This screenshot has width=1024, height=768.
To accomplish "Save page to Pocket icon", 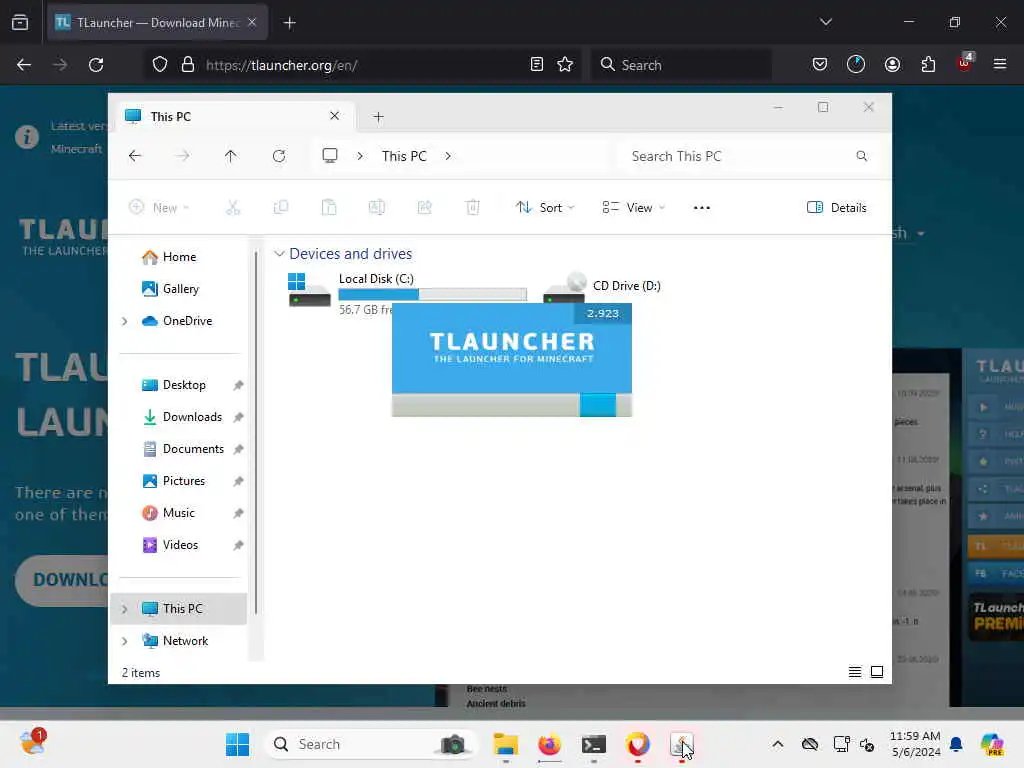I will [x=820, y=65].
